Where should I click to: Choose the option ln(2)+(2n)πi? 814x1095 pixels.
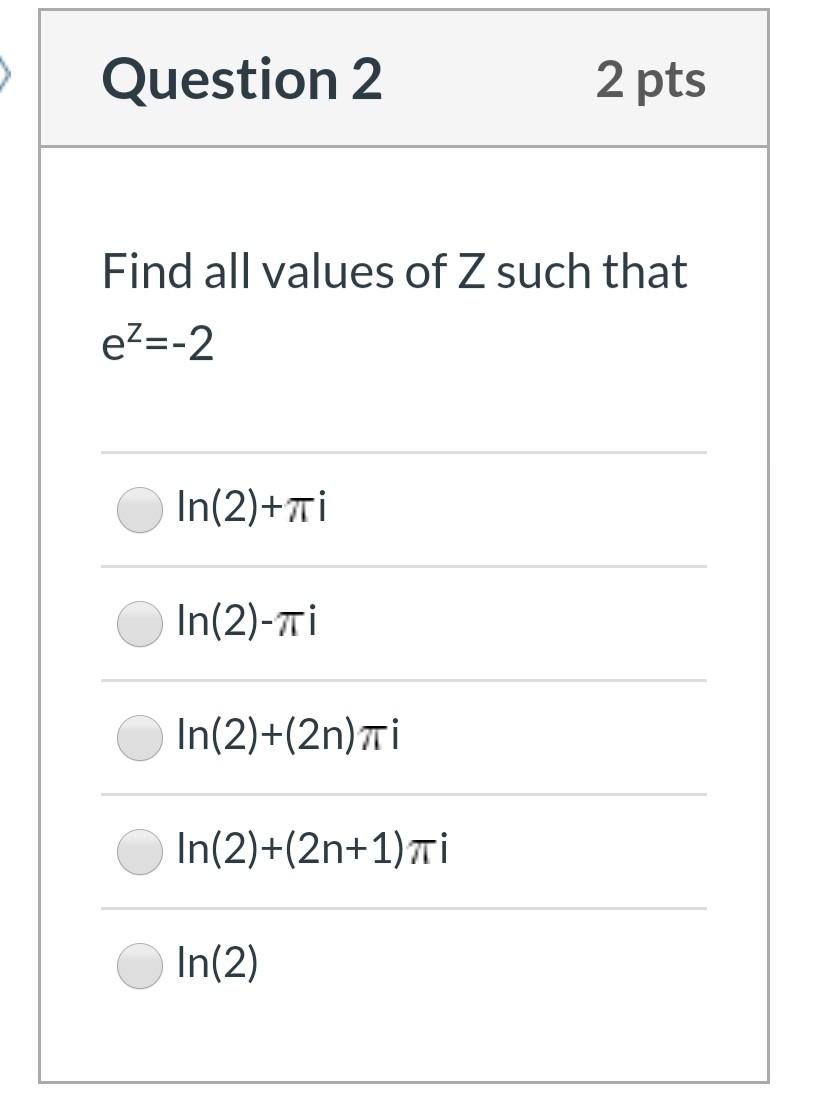click(140, 735)
